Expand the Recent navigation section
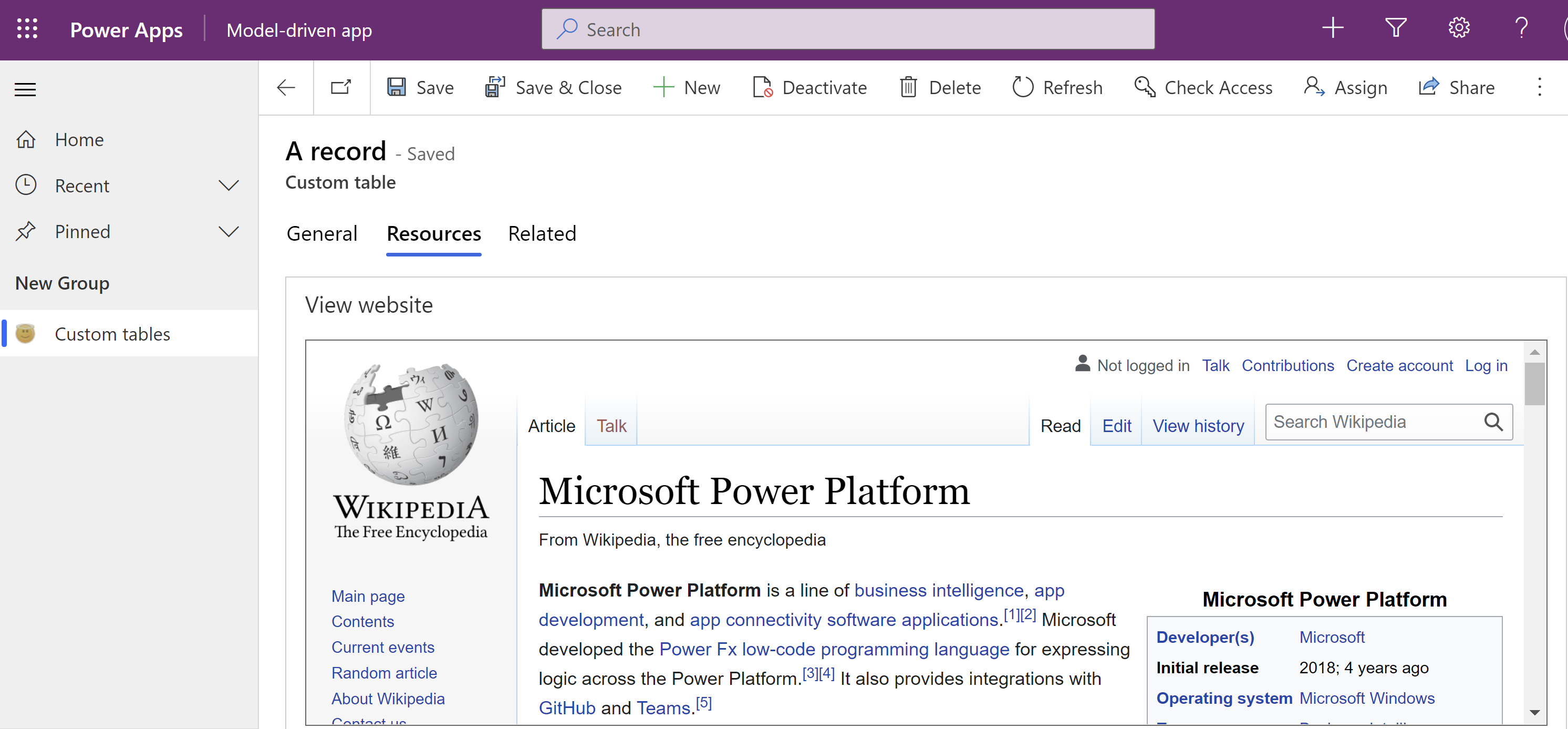Screen dimensions: 1568x729 [x=228, y=185]
